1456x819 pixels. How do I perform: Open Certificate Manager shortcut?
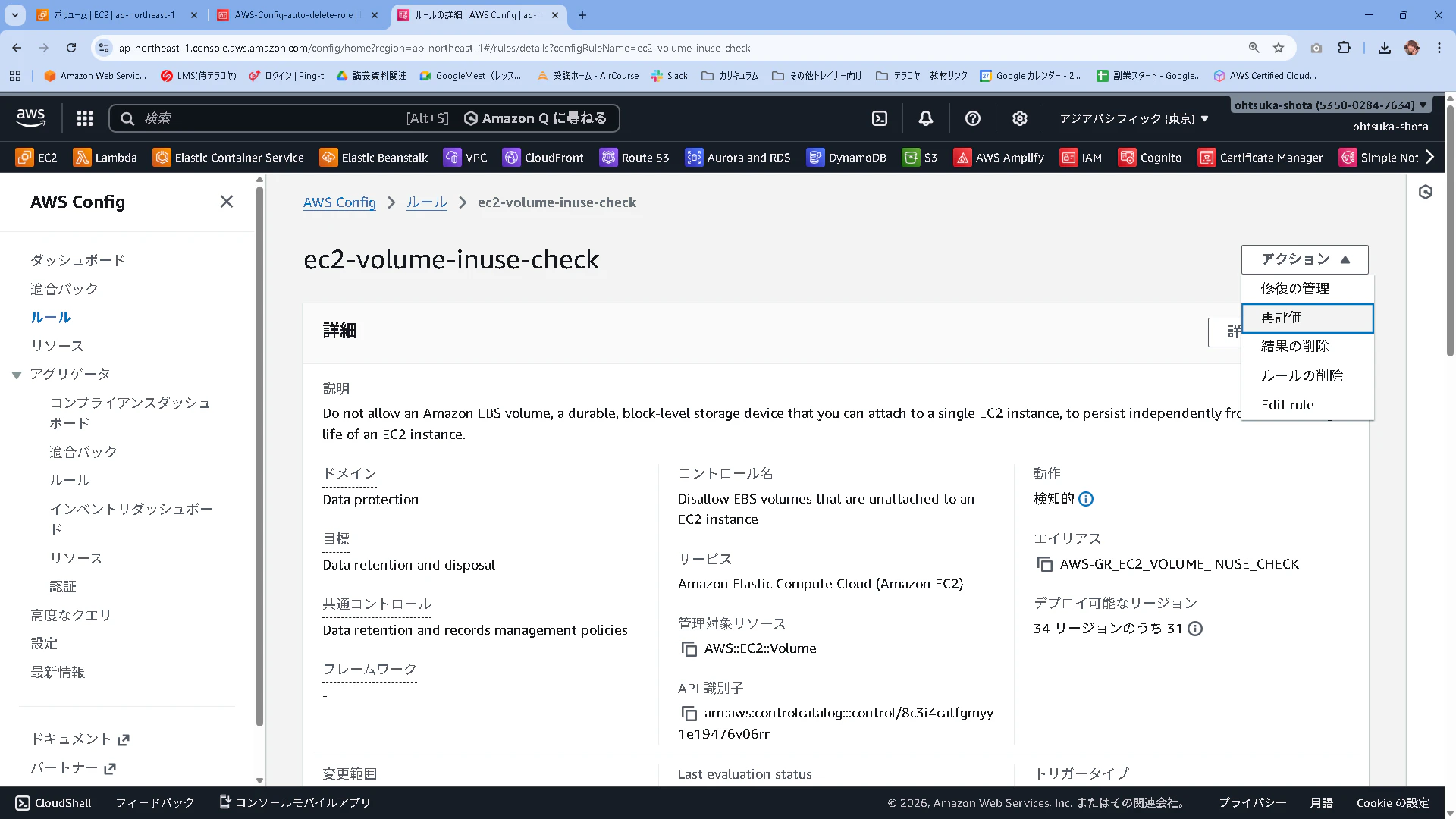(x=1260, y=158)
